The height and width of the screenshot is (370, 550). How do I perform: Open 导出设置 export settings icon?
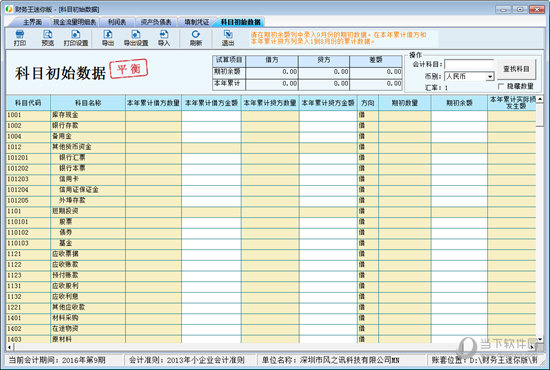click(x=136, y=38)
